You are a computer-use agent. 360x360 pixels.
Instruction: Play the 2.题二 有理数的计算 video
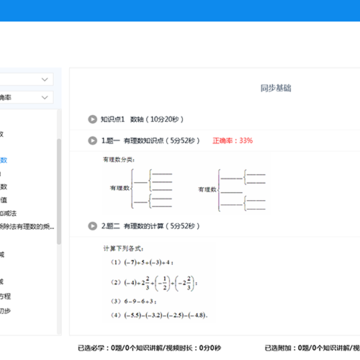[92, 226]
